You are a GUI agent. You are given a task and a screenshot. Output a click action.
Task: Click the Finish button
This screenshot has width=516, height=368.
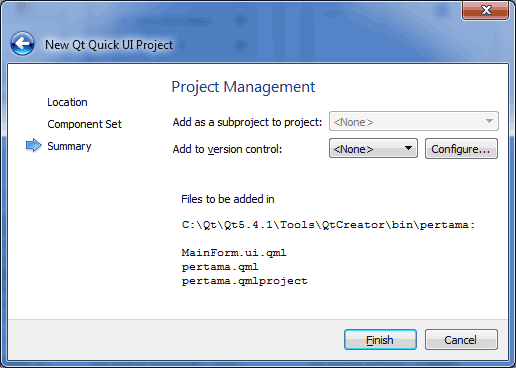point(380,340)
